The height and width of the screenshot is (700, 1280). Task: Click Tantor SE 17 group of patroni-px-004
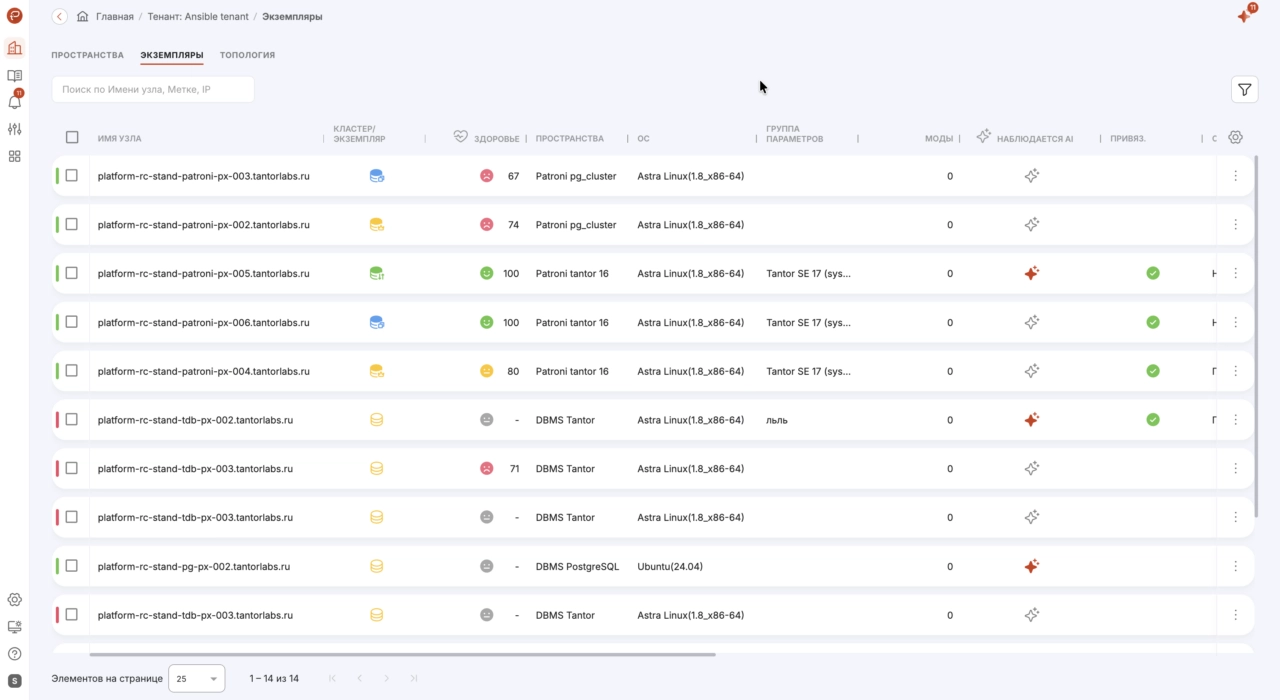pyautogui.click(x=808, y=371)
